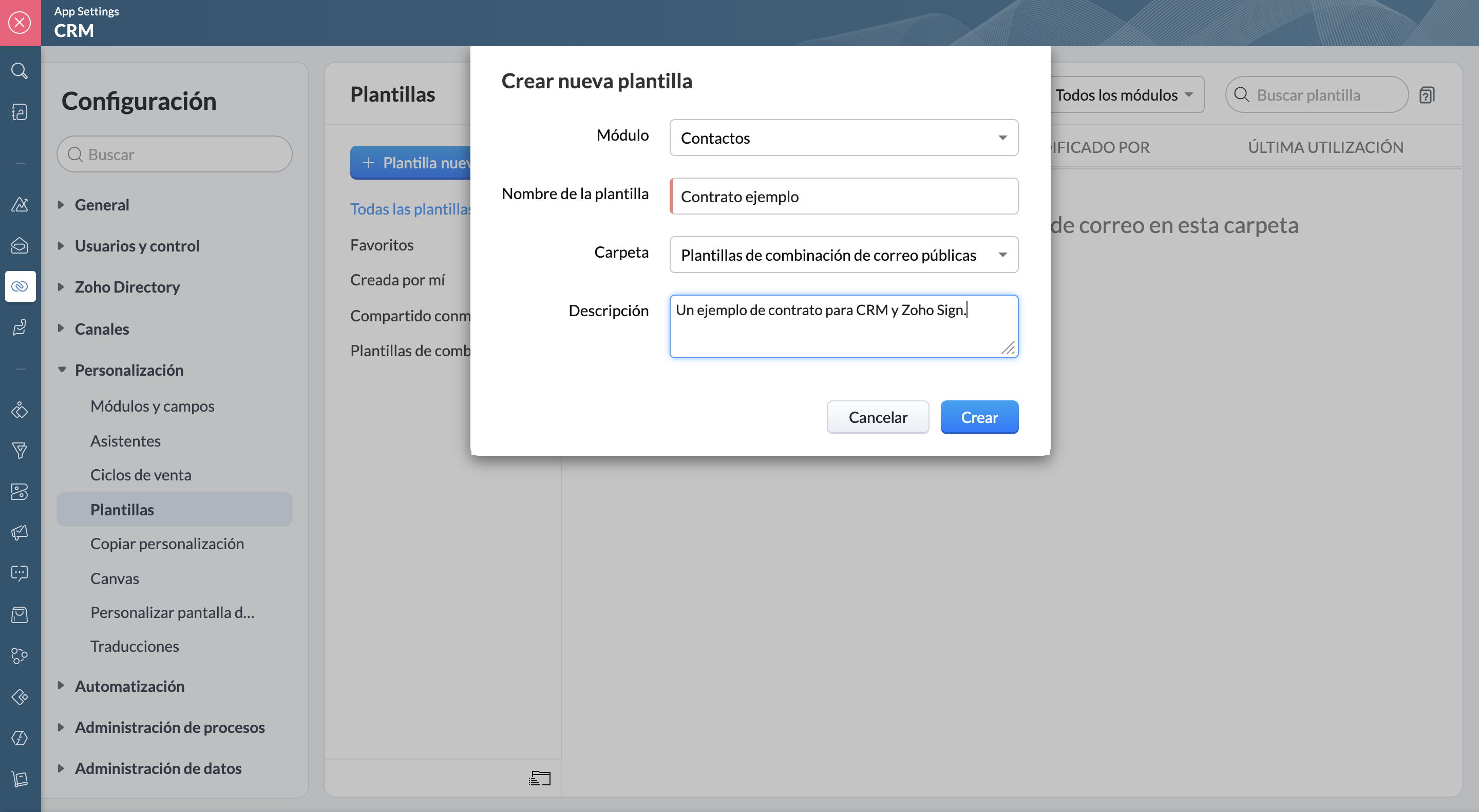Image resolution: width=1479 pixels, height=812 pixels.
Task: Click the folder list icon at panel bottom
Action: [539, 778]
